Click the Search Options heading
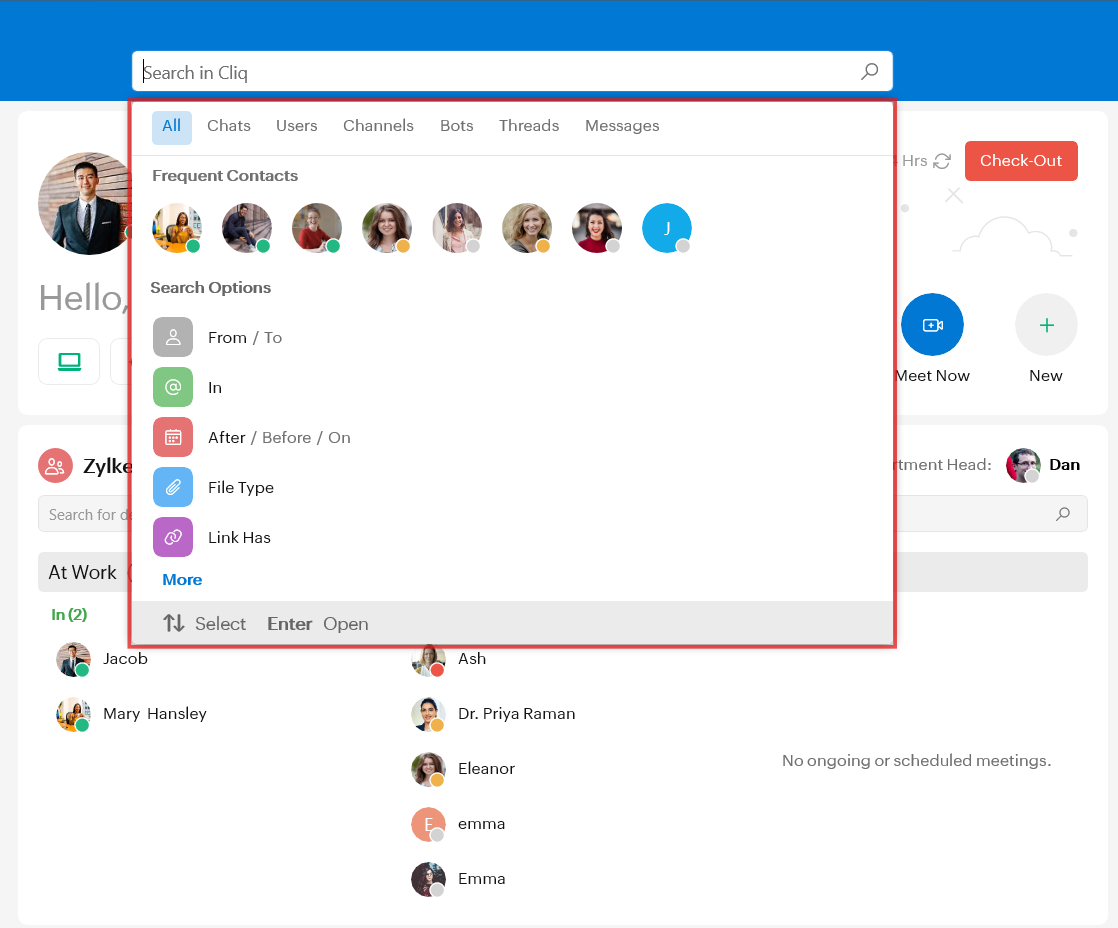 click(211, 288)
